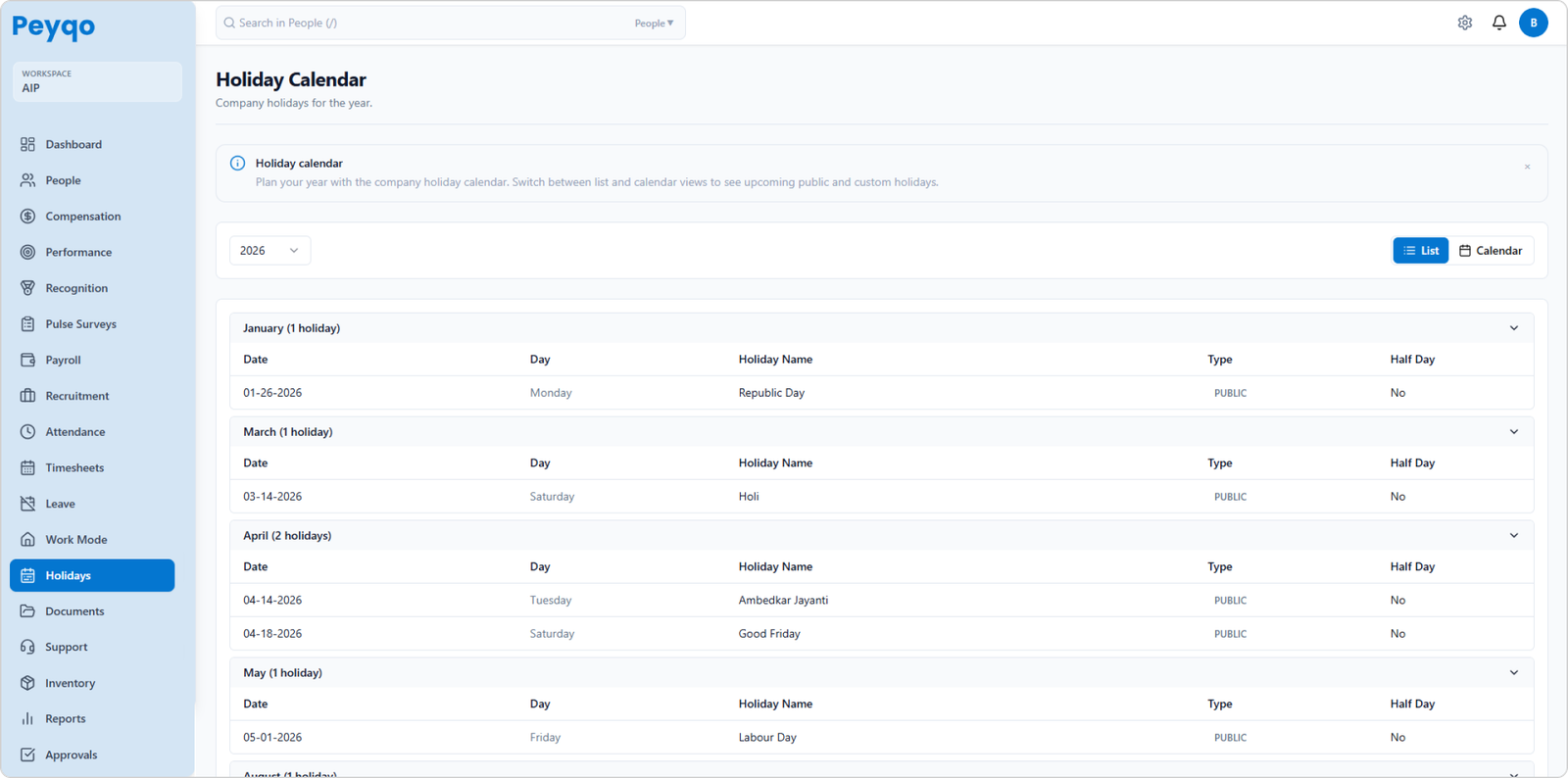Click the Labour Day holiday name
Image resolution: width=1568 pixels, height=778 pixels.
click(x=767, y=738)
